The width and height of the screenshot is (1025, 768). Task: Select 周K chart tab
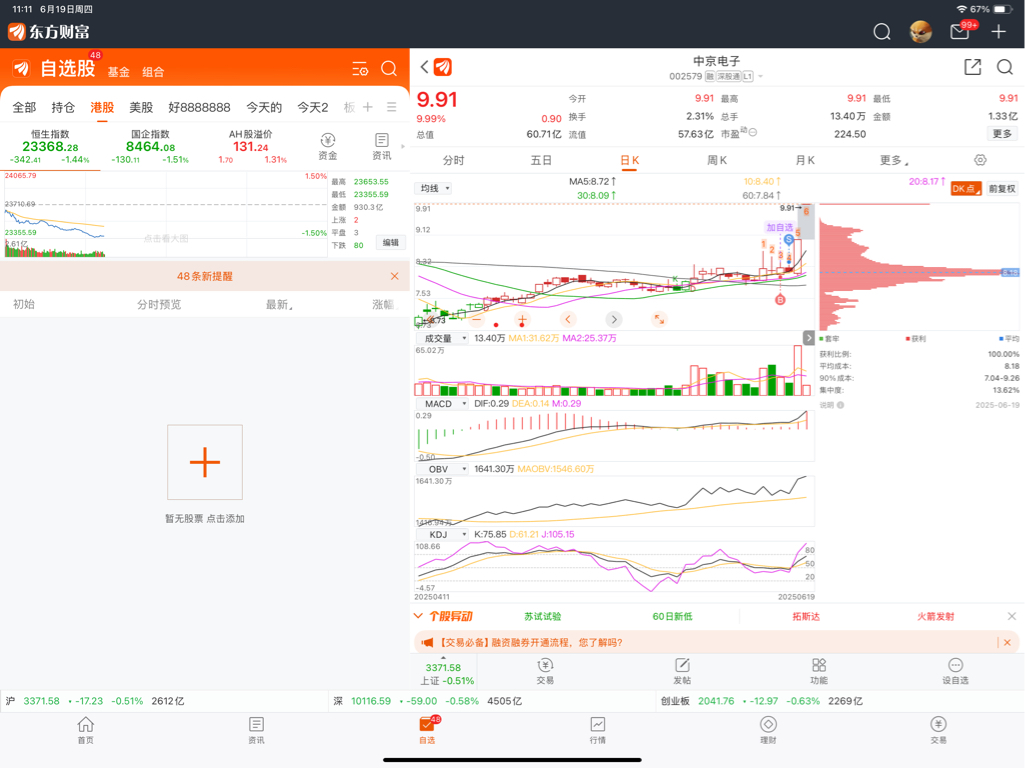tap(717, 160)
